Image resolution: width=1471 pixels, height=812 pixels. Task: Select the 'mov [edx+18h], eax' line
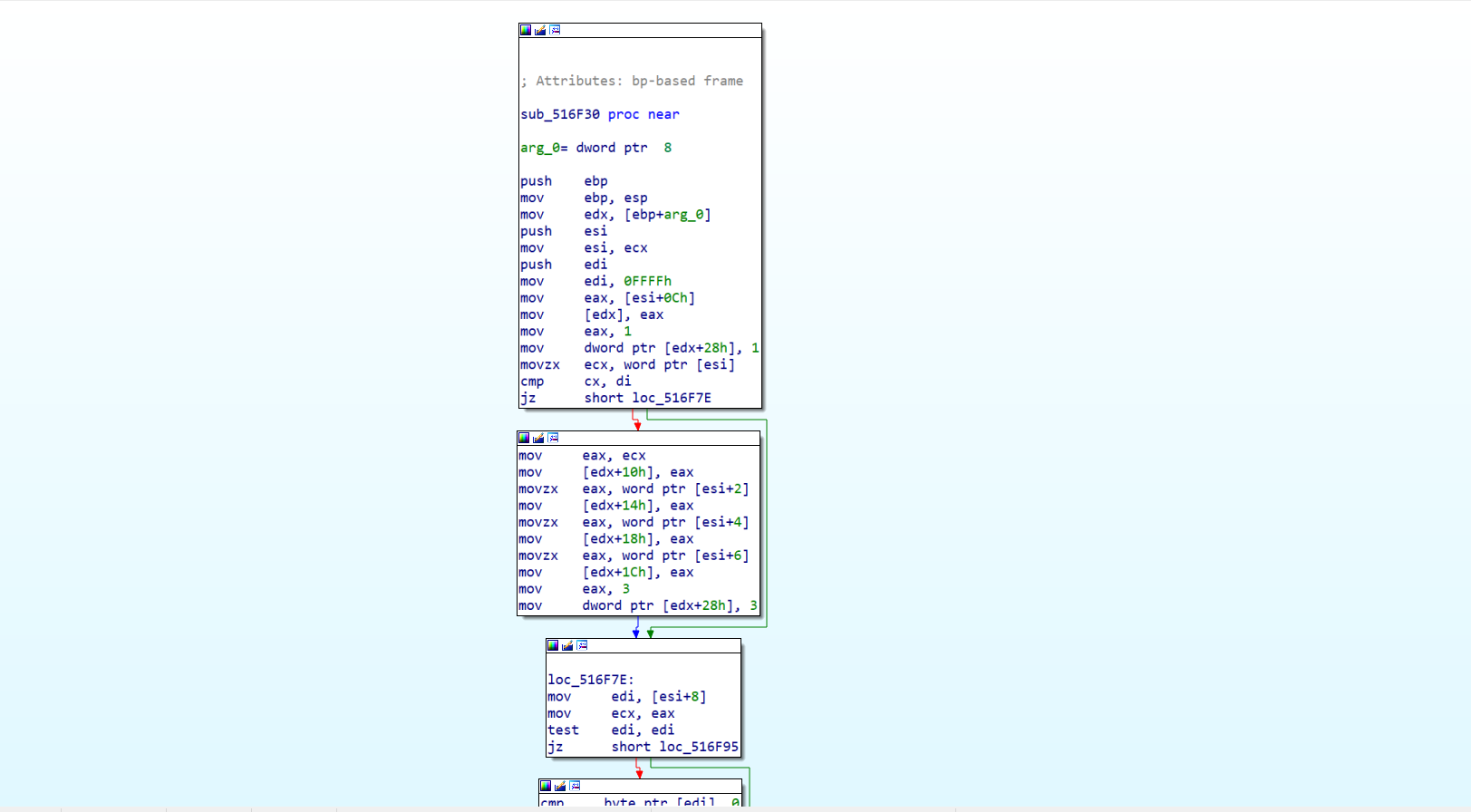pos(606,539)
